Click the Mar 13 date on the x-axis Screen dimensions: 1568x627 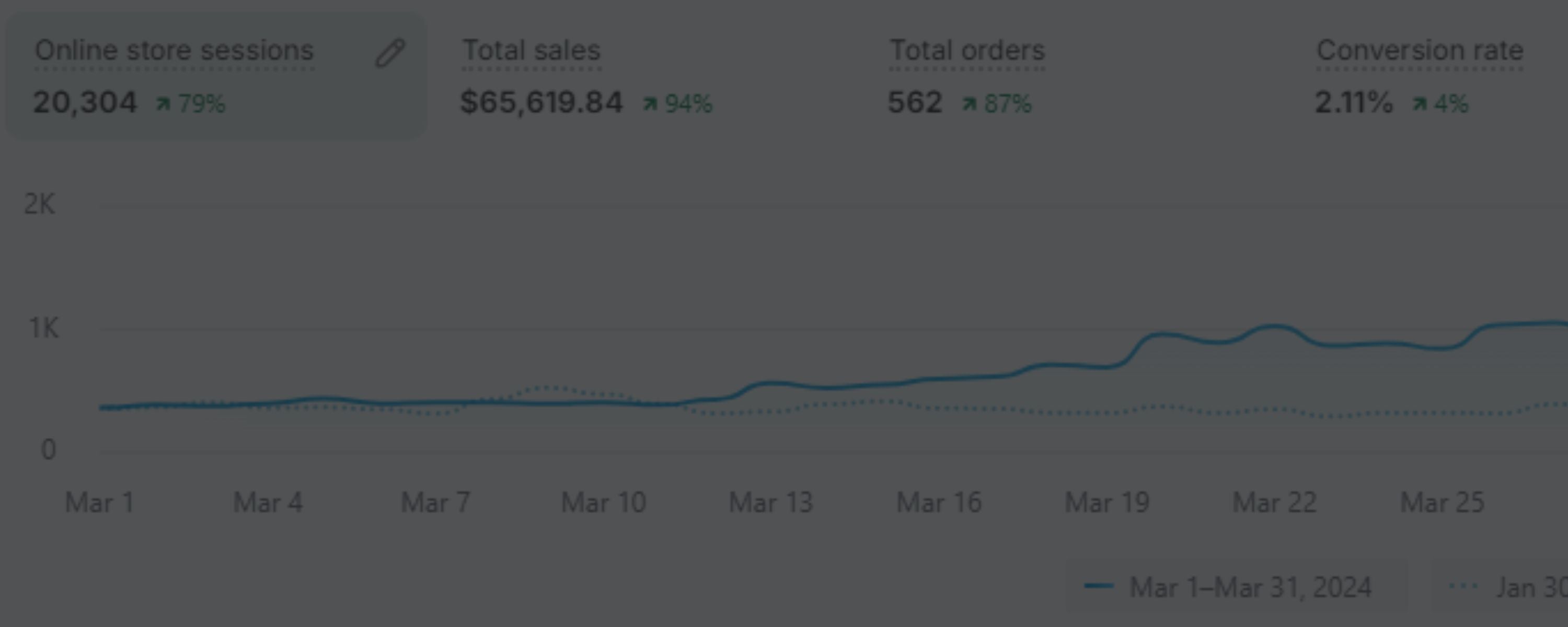(x=771, y=503)
